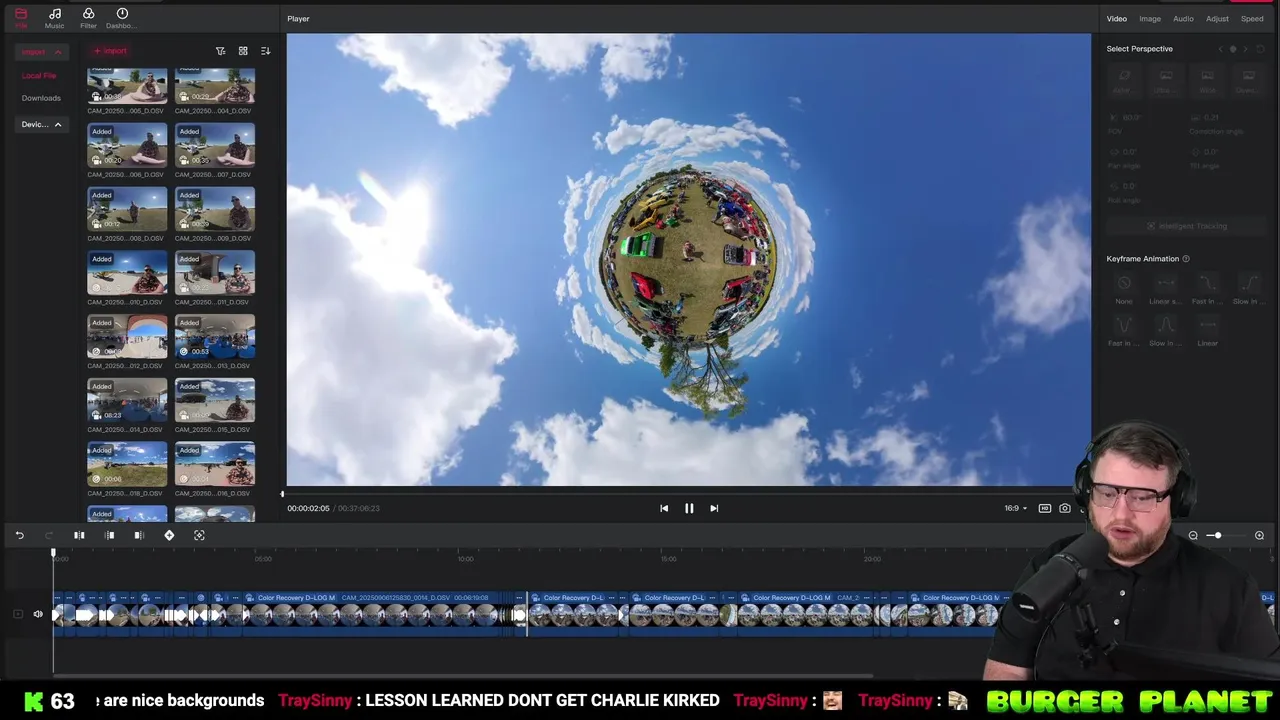The width and height of the screenshot is (1280, 720).
Task: Go to previous keyframe in Select Perspective
Action: pyautogui.click(x=1220, y=49)
